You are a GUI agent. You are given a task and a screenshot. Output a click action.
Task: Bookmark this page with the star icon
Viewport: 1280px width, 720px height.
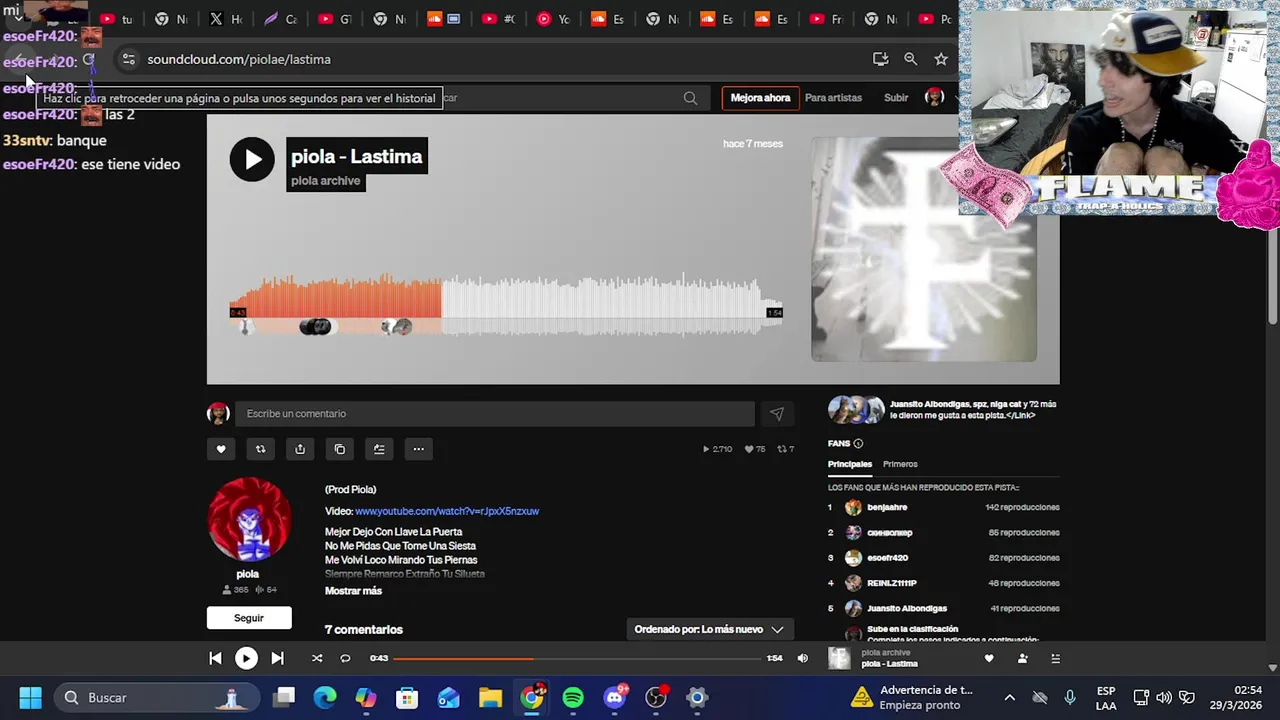coord(940,59)
